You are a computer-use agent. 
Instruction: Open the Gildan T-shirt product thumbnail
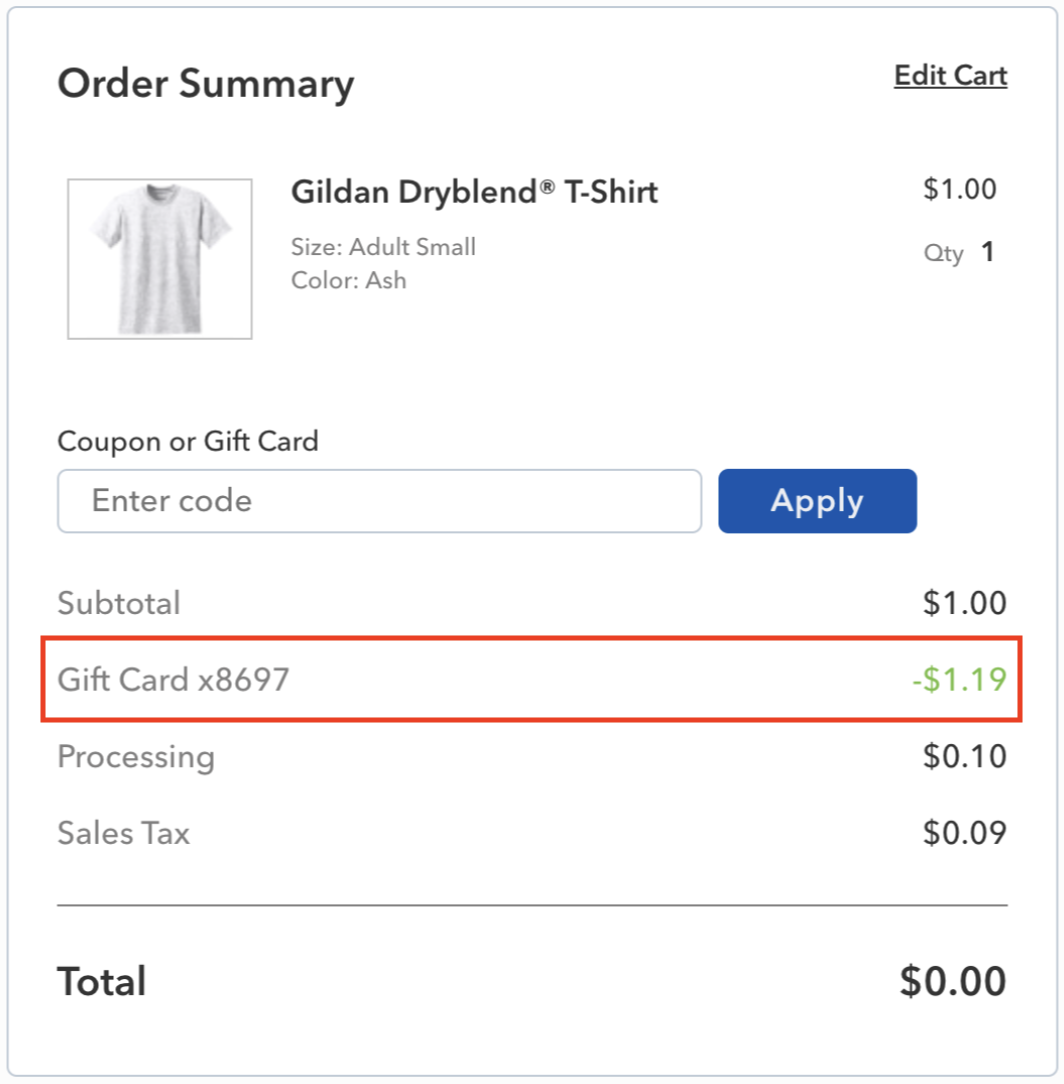point(160,259)
